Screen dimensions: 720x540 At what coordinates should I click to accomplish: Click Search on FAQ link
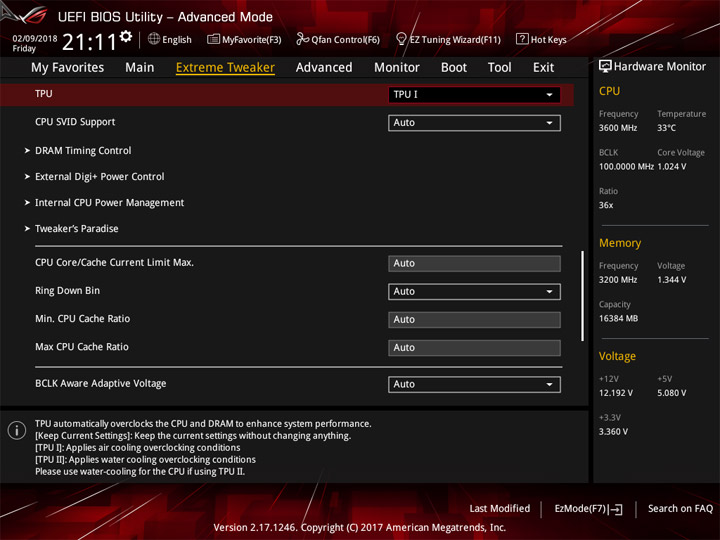(x=680, y=508)
